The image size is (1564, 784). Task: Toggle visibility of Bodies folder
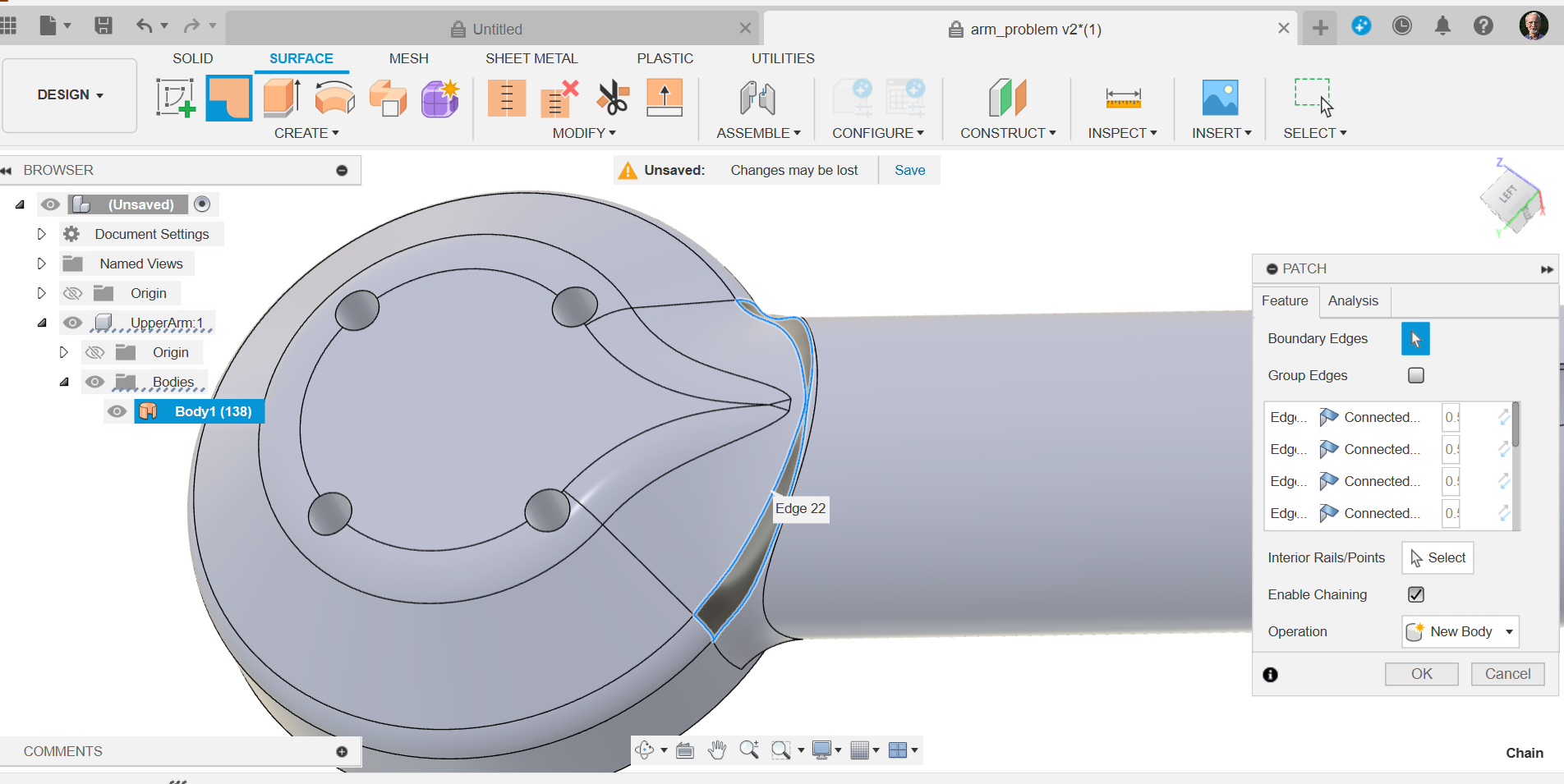click(x=95, y=382)
